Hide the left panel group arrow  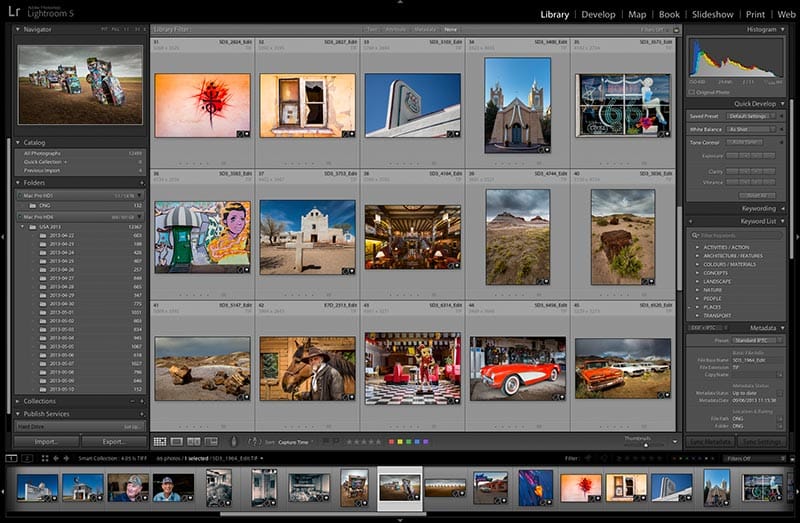coord(3,237)
